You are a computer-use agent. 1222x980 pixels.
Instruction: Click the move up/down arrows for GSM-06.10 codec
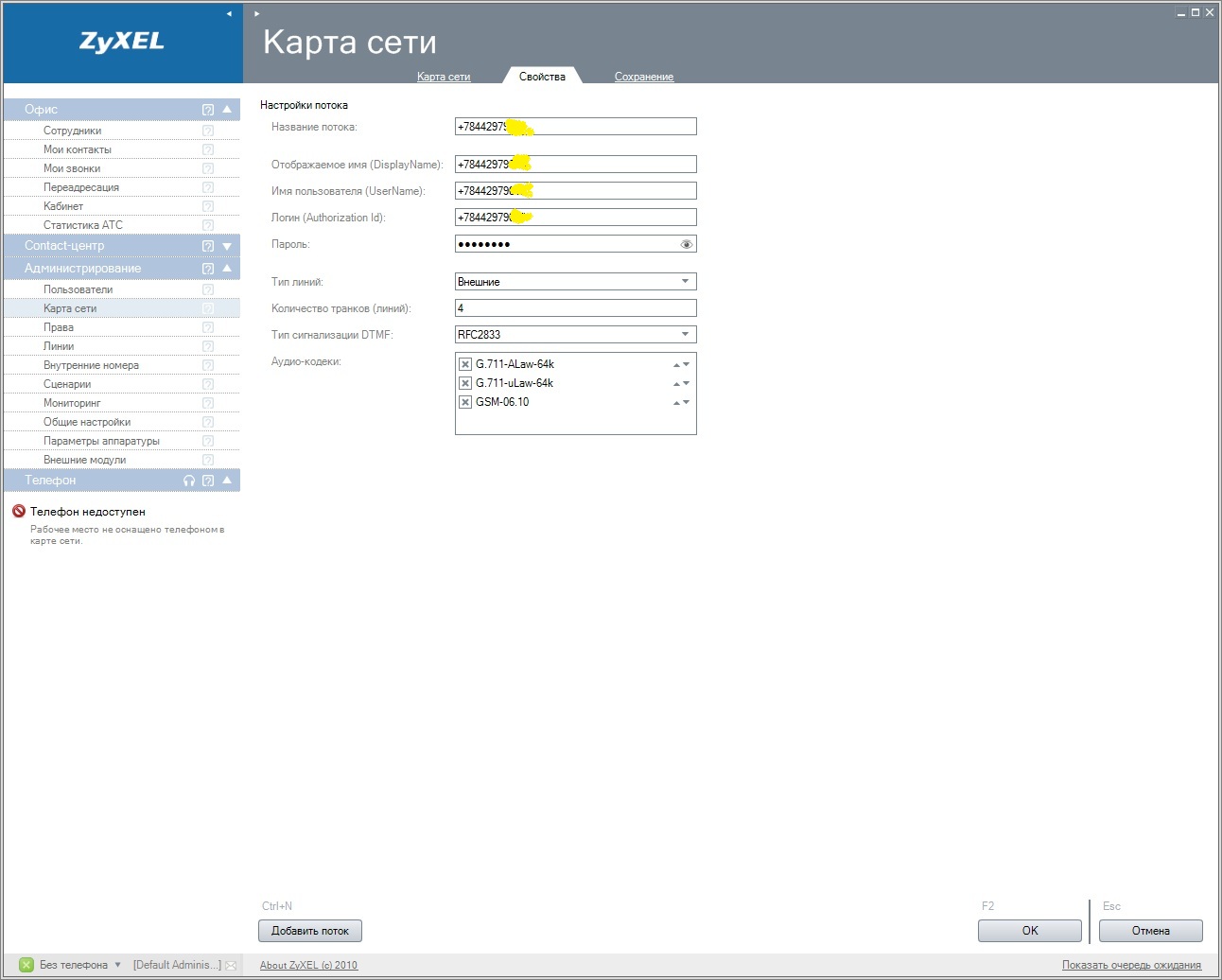coord(681,403)
